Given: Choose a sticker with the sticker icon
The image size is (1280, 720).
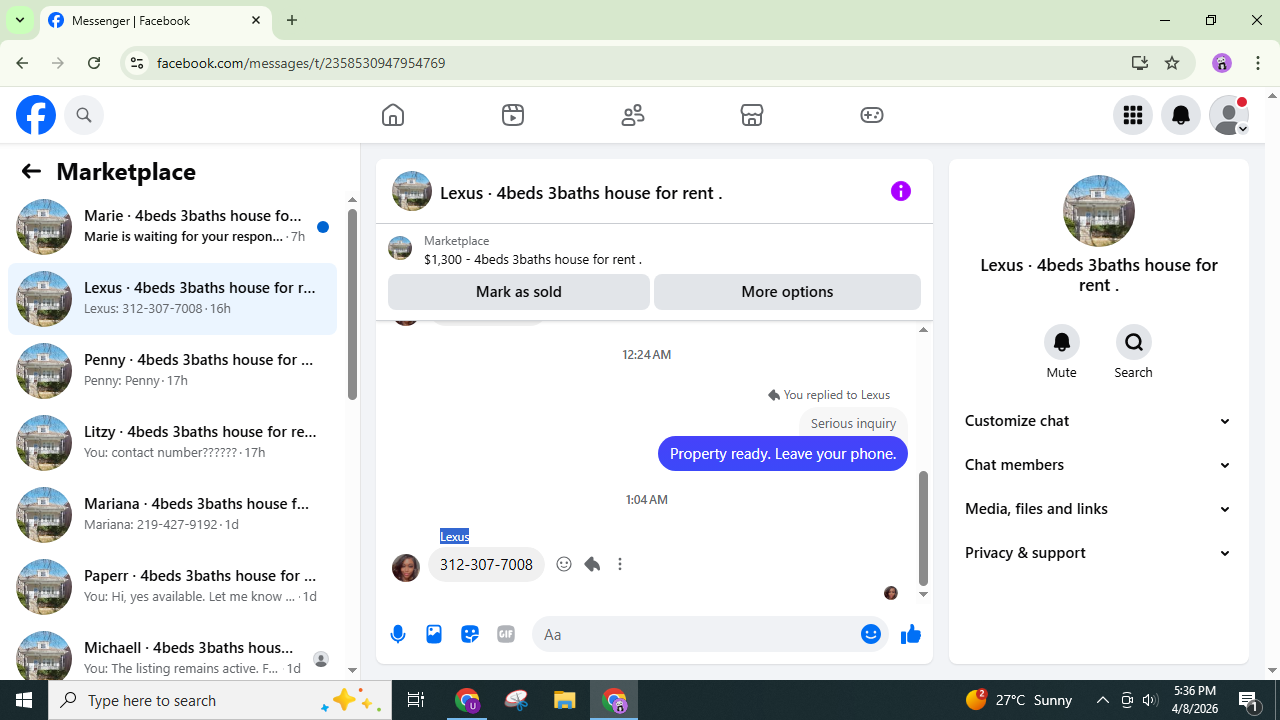Looking at the screenshot, I should coord(470,634).
